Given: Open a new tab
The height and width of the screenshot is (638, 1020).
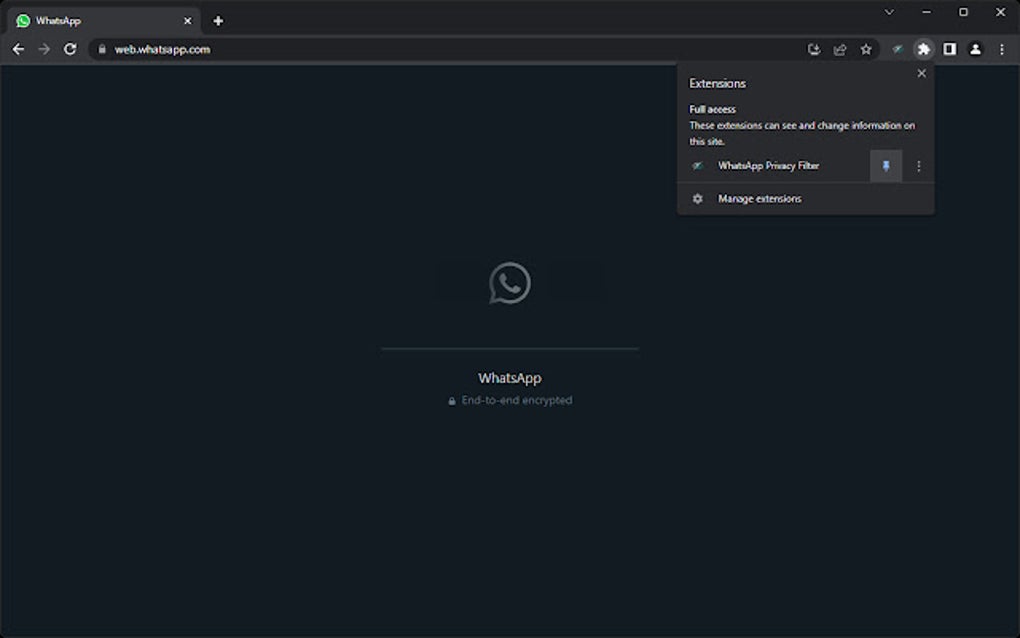Looking at the screenshot, I should [218, 20].
